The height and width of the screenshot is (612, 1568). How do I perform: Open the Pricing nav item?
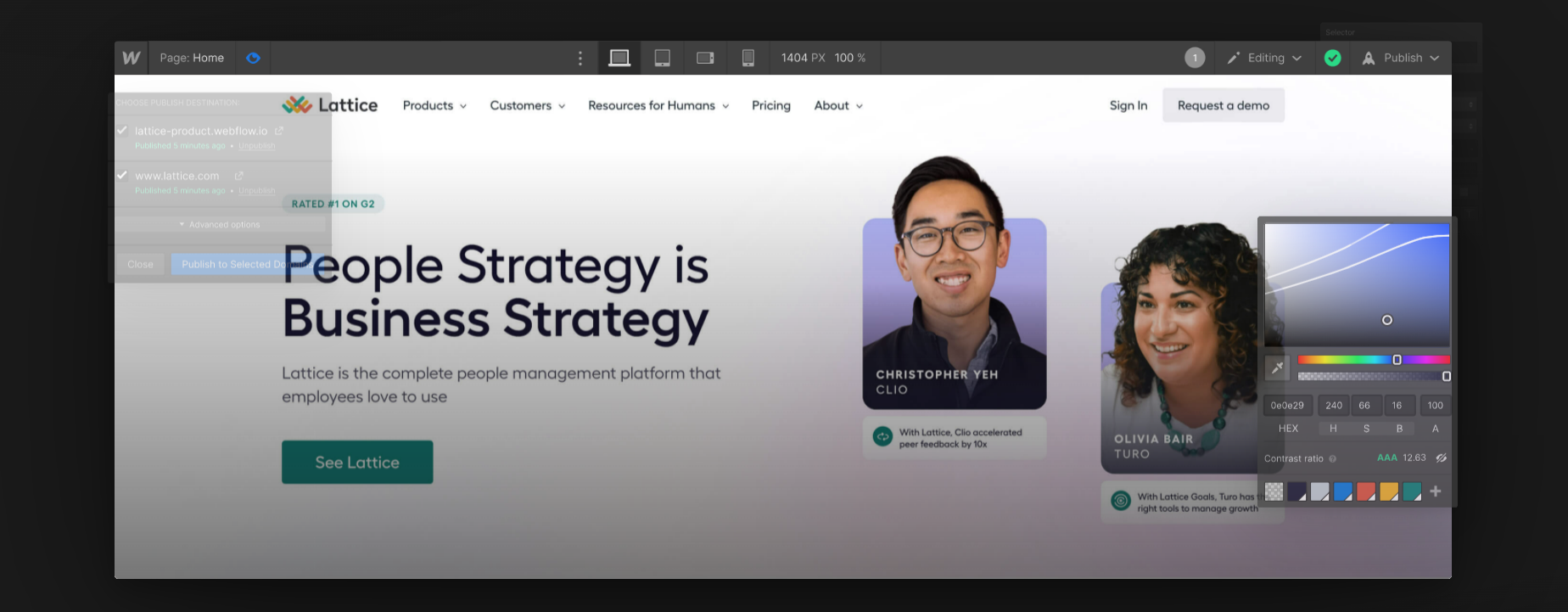coord(770,105)
